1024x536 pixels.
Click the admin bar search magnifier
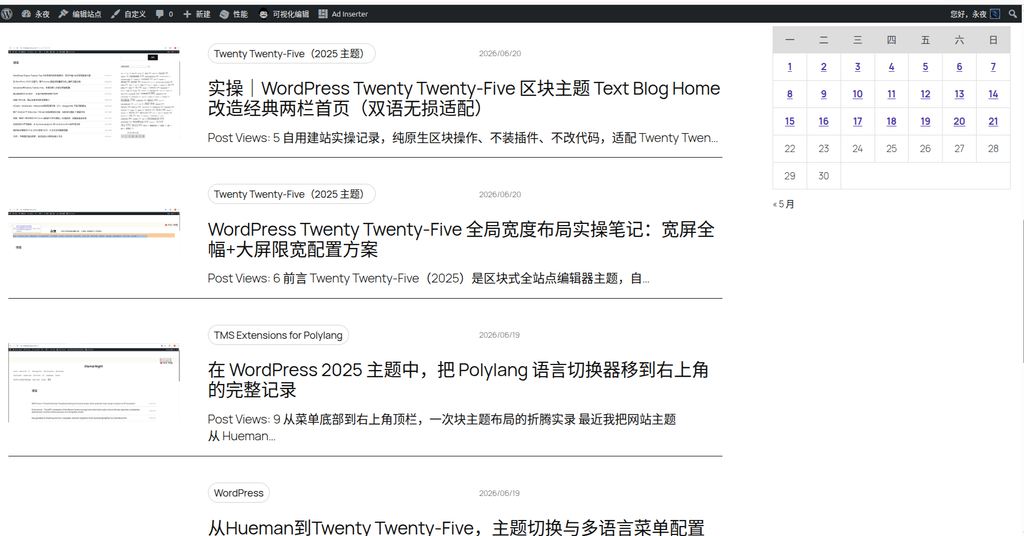click(1013, 14)
